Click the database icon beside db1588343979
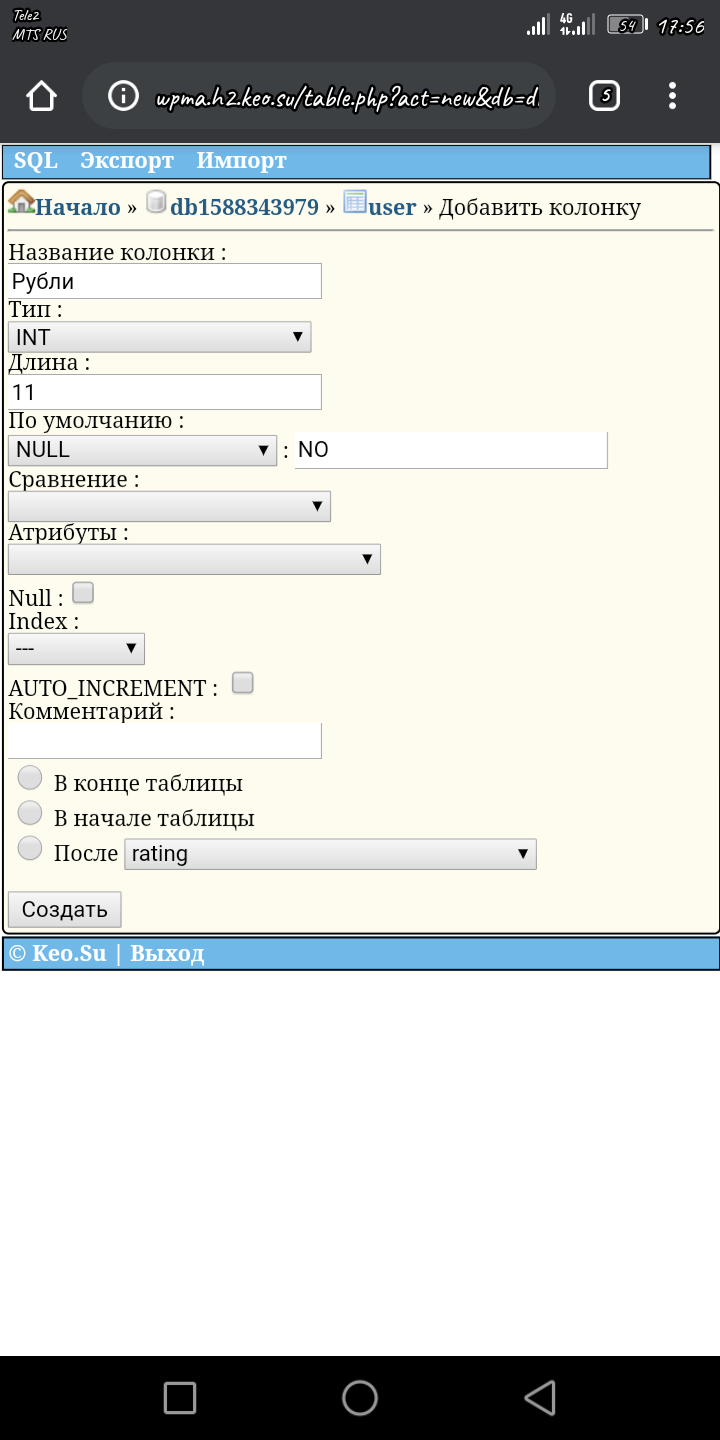This screenshot has width=720, height=1440. 156,203
